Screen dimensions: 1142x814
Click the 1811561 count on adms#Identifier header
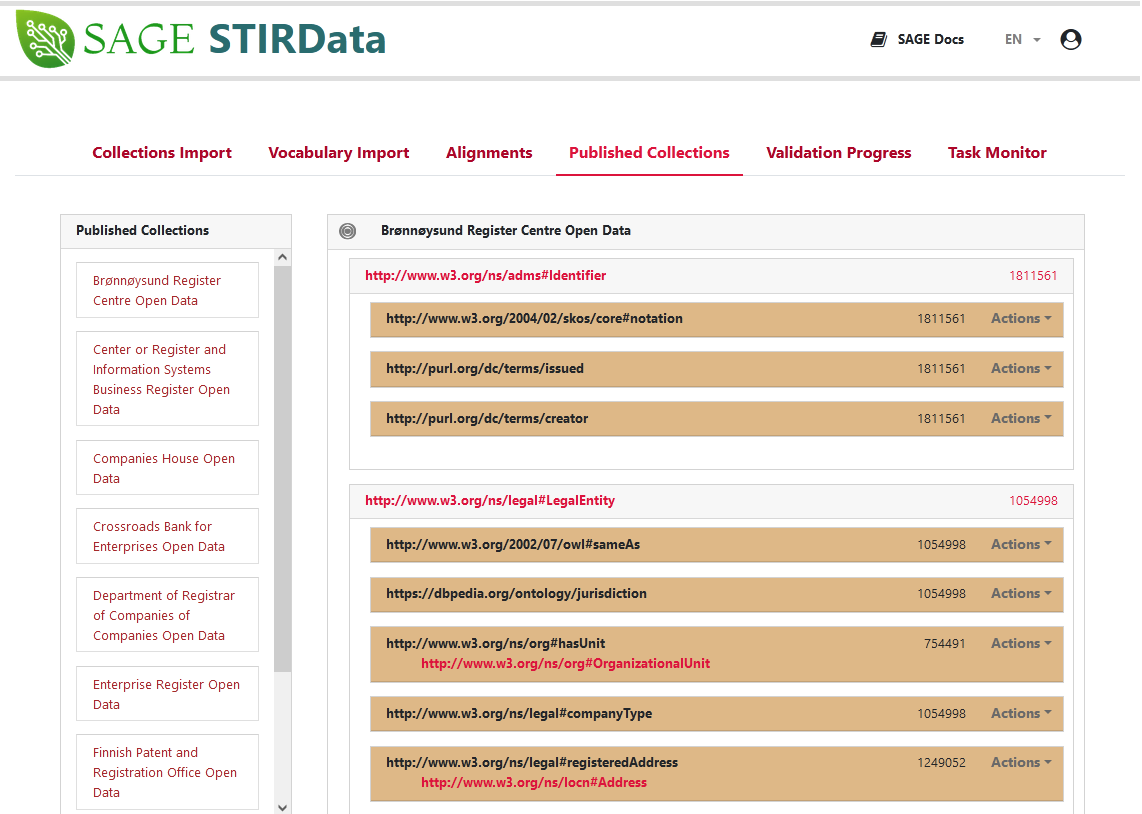(1033, 275)
